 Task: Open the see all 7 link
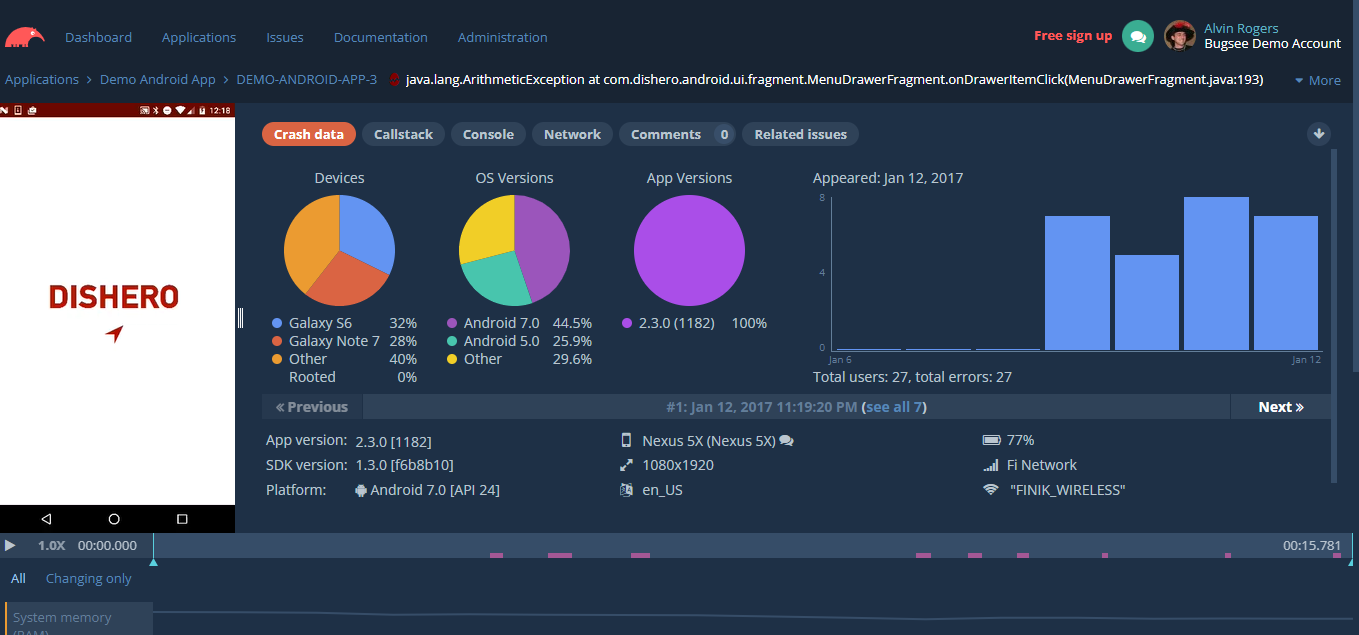[894, 406]
